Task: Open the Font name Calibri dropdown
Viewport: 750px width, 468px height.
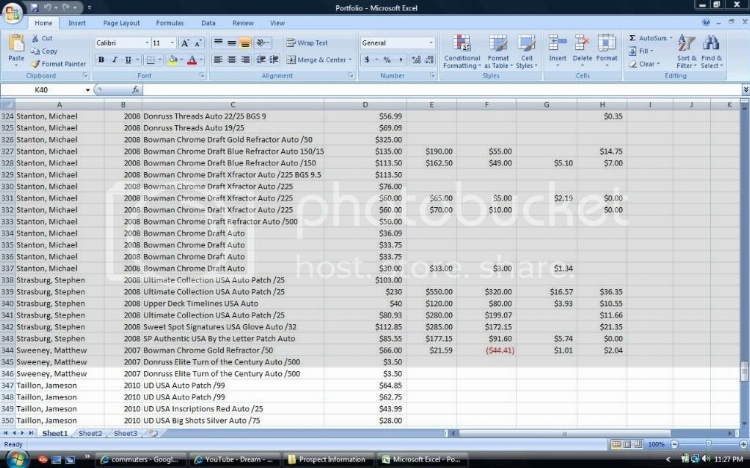Action: point(147,43)
